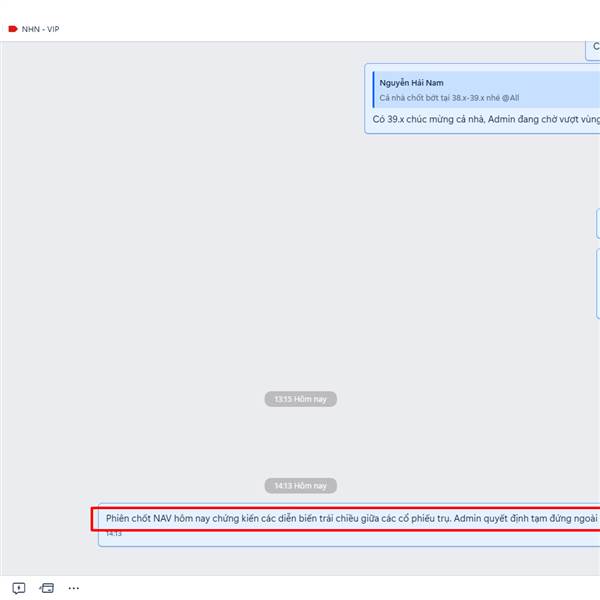Viewport: 600px width, 600px height.
Task: Click sender name Nguyễn Hải Nam in quote
Action: click(411, 83)
